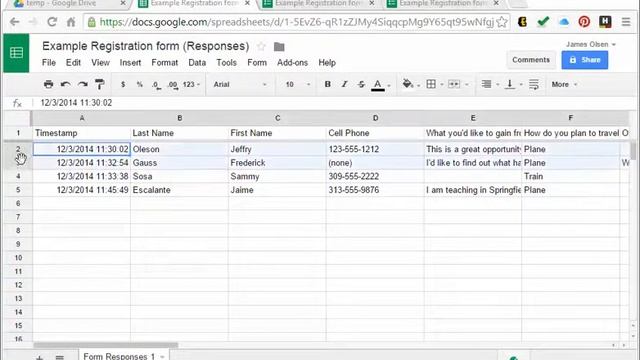Click the Redo arrow icon

click(x=82, y=84)
